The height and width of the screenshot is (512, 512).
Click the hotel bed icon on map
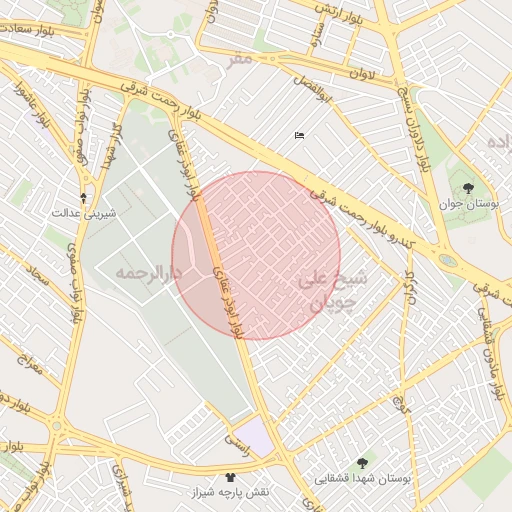[299, 135]
